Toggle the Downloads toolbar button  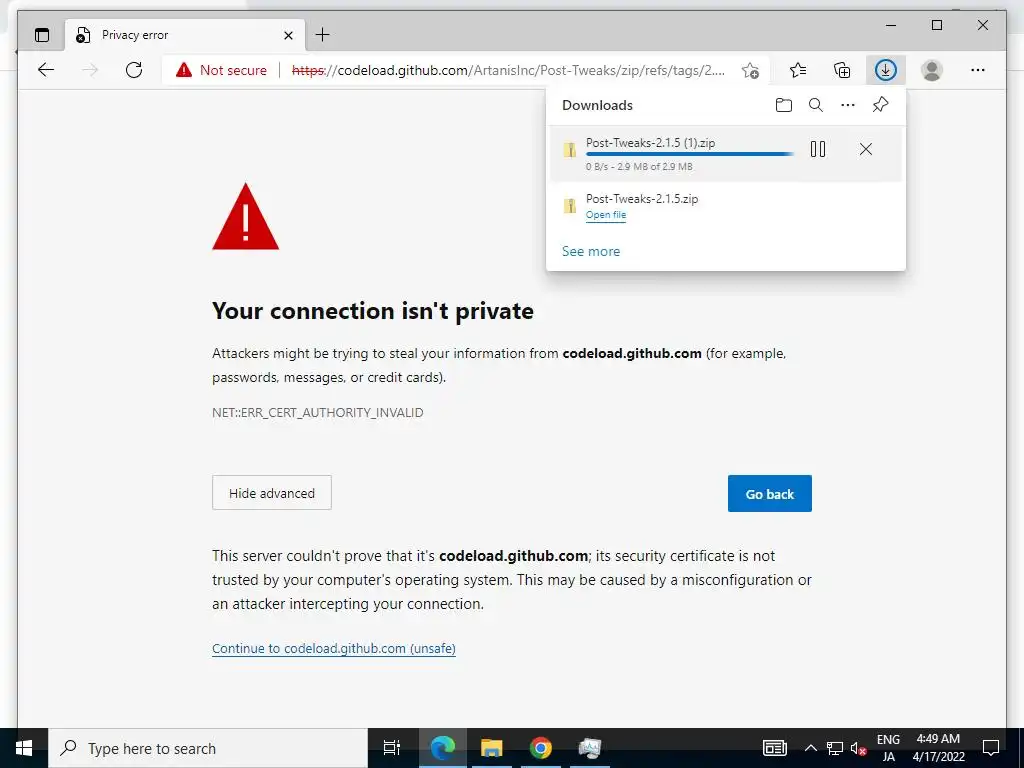[886, 70]
